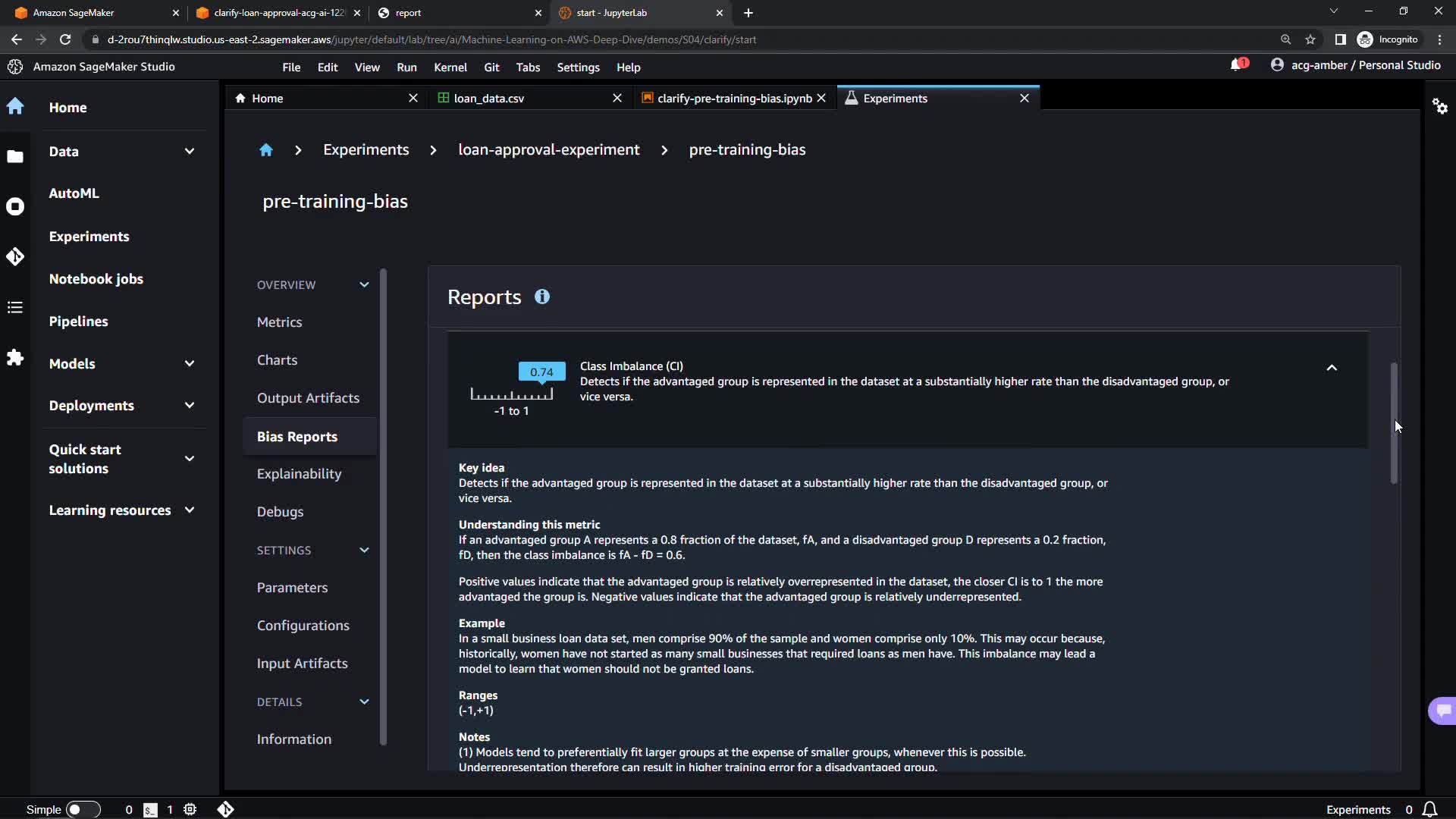Click the file browser folder icon
1456x819 pixels.
[15, 157]
